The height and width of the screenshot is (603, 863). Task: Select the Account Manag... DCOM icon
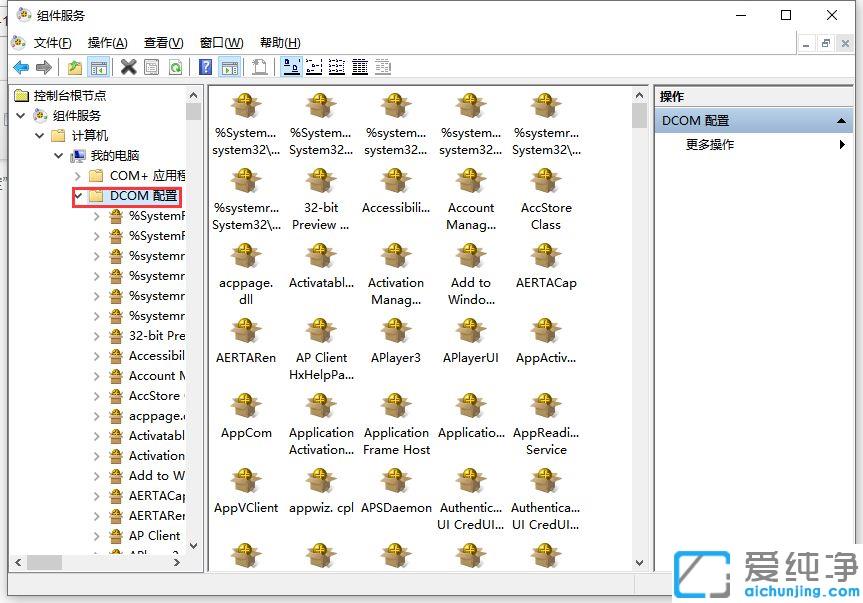click(x=471, y=199)
